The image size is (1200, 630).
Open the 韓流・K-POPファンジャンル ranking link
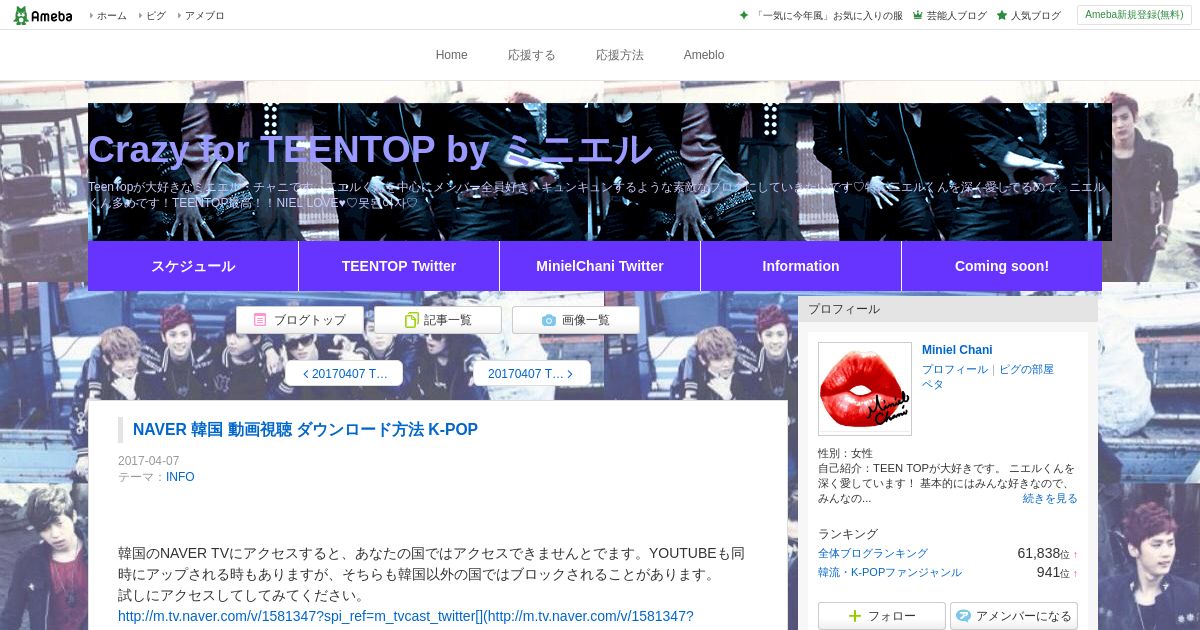coord(890,572)
